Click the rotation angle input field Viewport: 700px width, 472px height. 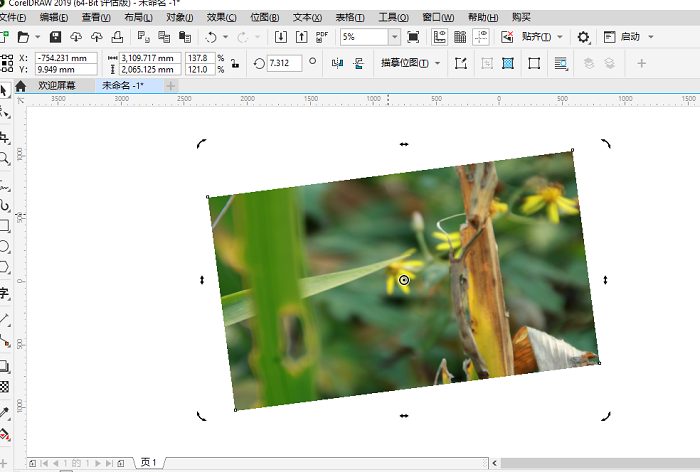(284, 63)
